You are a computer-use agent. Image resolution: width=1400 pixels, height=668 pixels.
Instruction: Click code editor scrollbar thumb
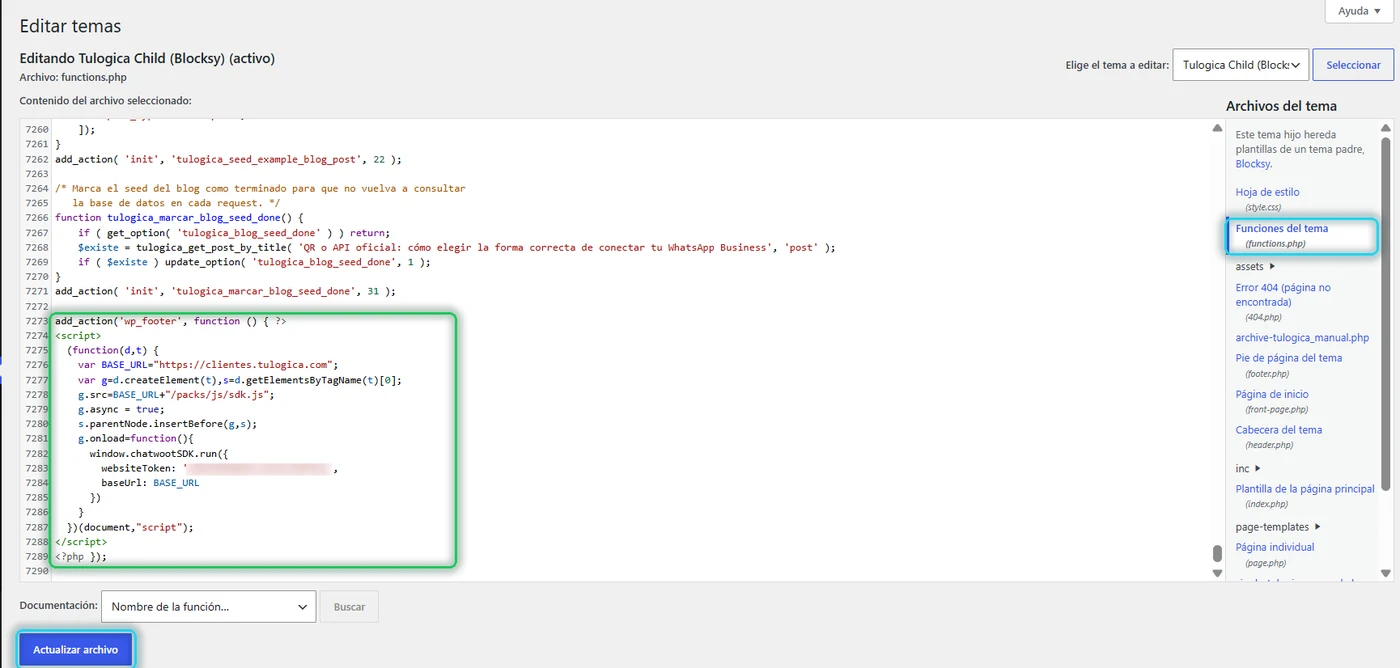click(x=1217, y=554)
